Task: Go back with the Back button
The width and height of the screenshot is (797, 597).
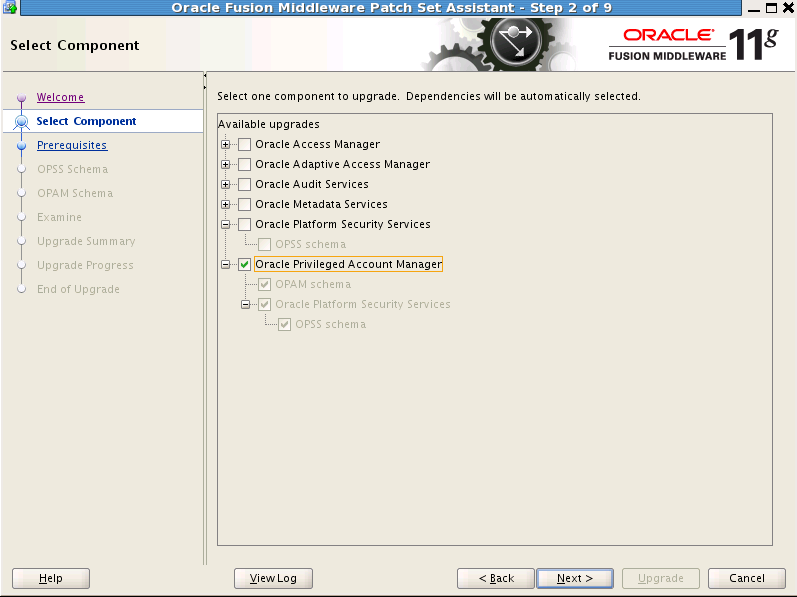Action: (x=496, y=578)
